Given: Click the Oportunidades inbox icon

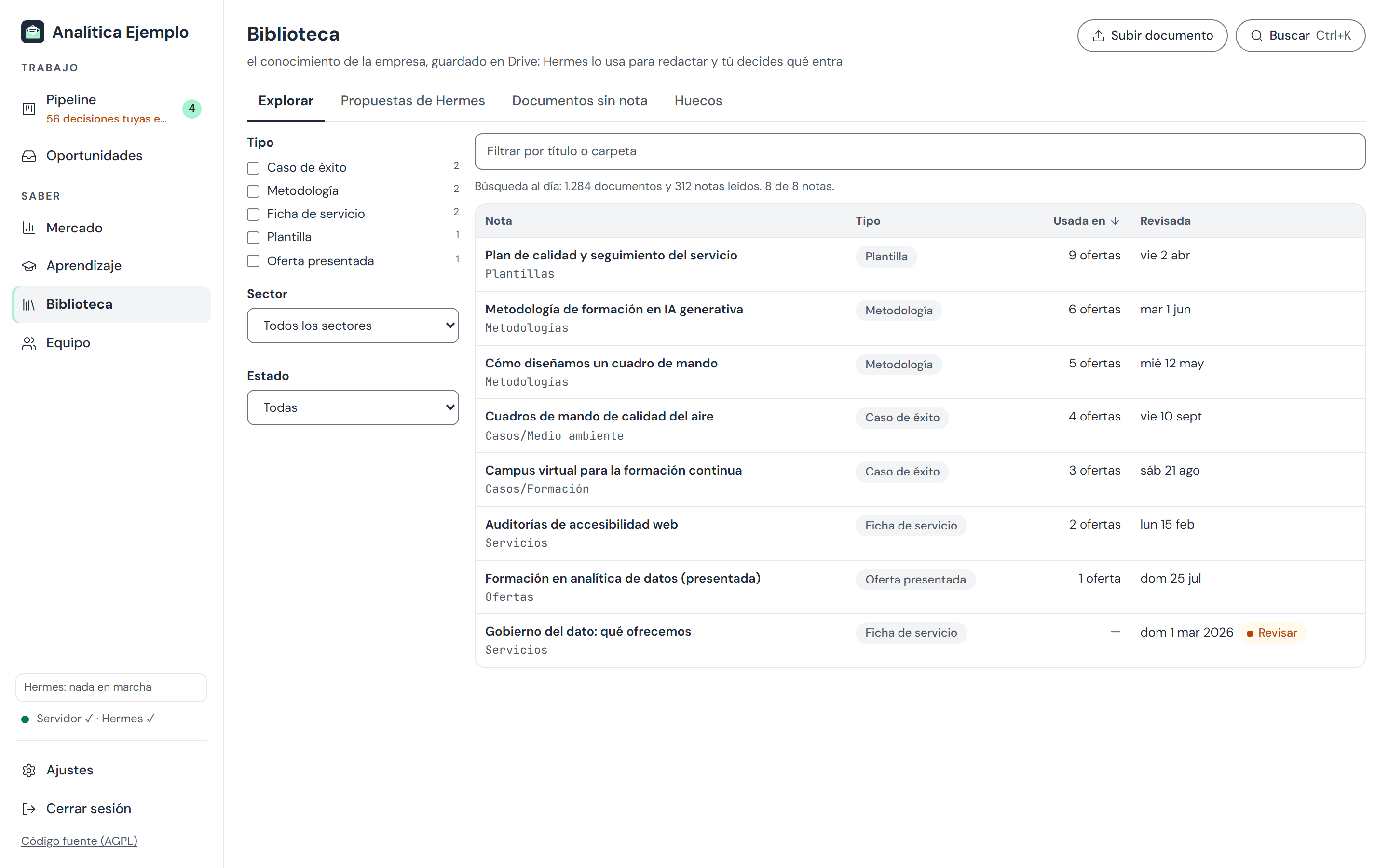Looking at the screenshot, I should (x=29, y=156).
